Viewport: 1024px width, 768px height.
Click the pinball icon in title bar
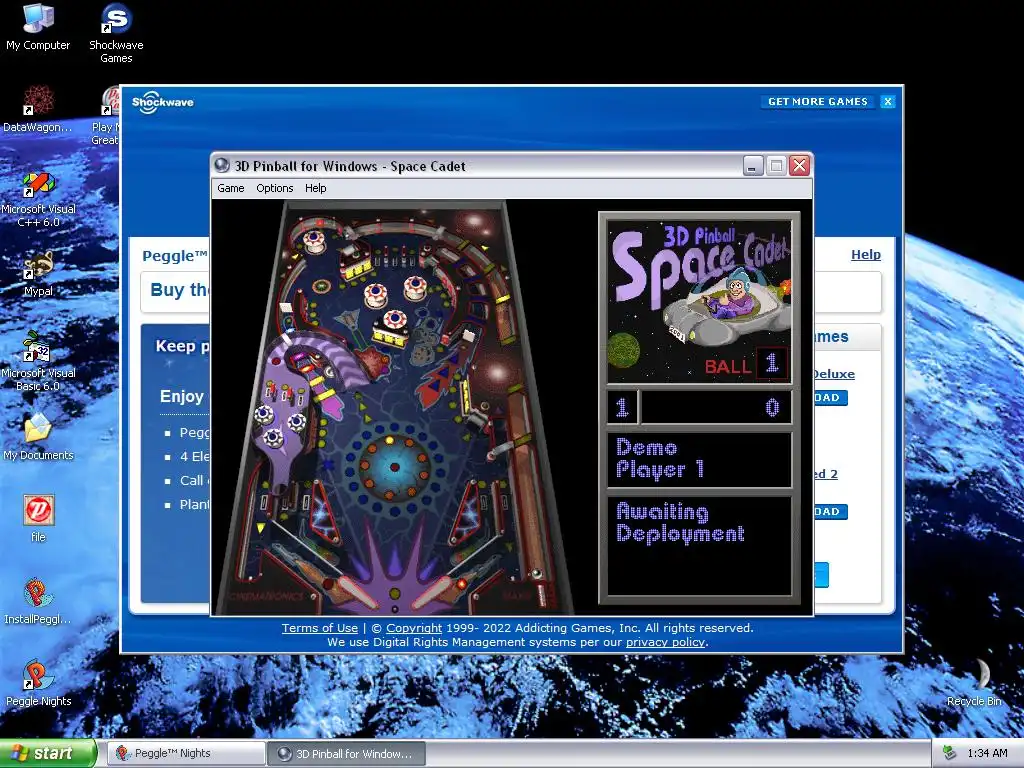point(222,165)
